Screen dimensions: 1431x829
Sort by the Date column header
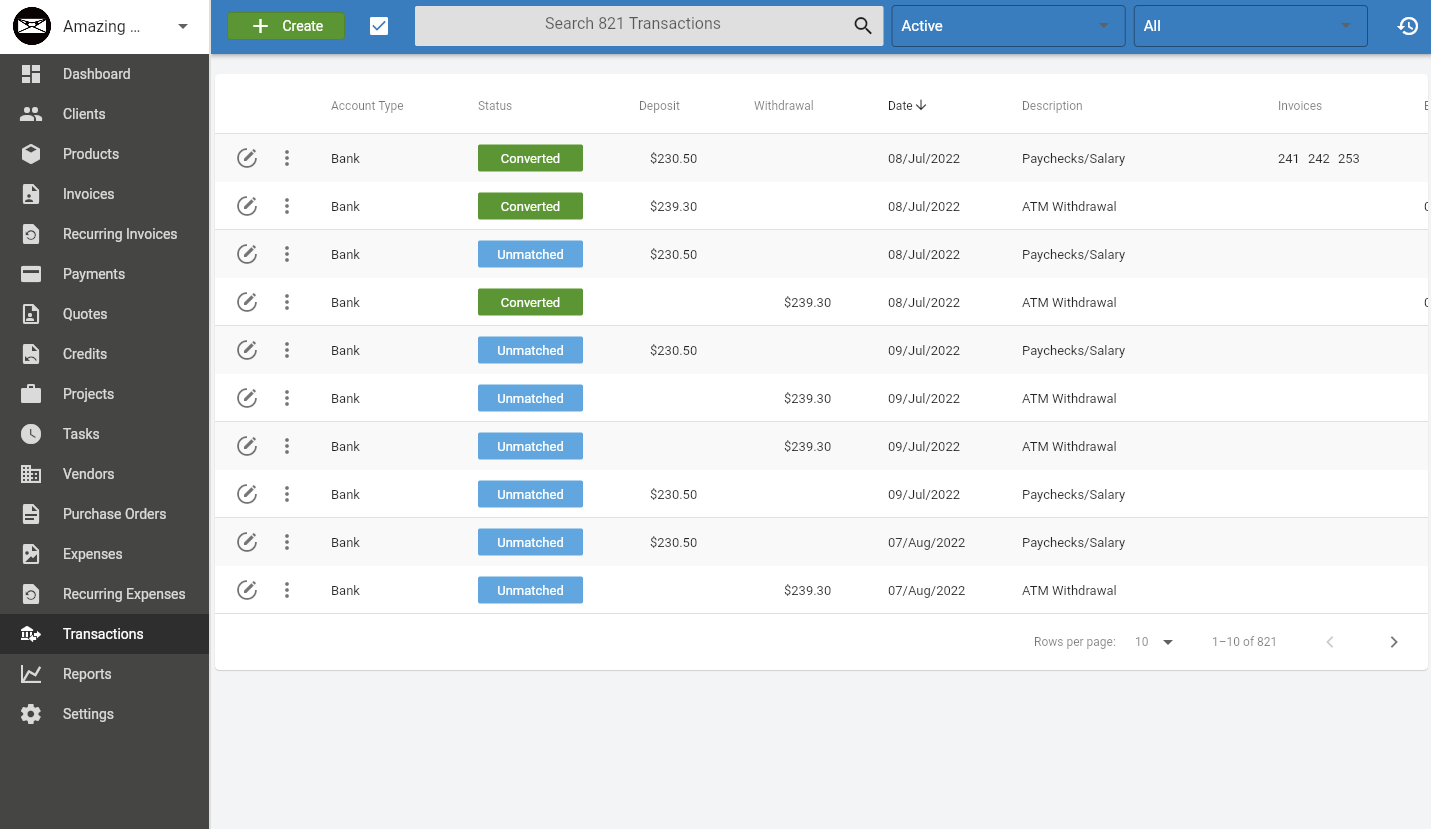tap(907, 106)
